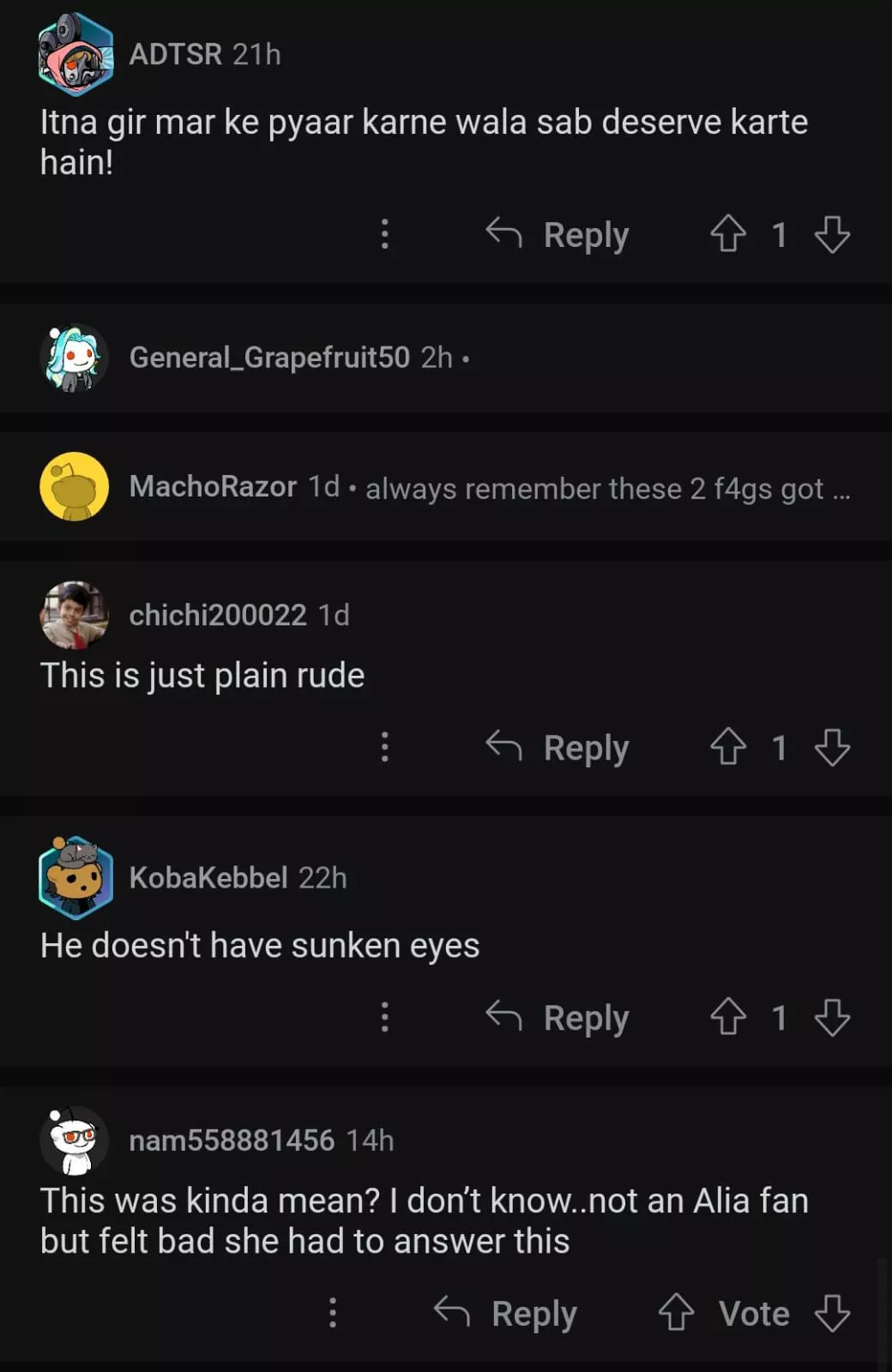Upvote nam558881456's comment
The width and height of the screenshot is (892, 1372).
tap(676, 1312)
